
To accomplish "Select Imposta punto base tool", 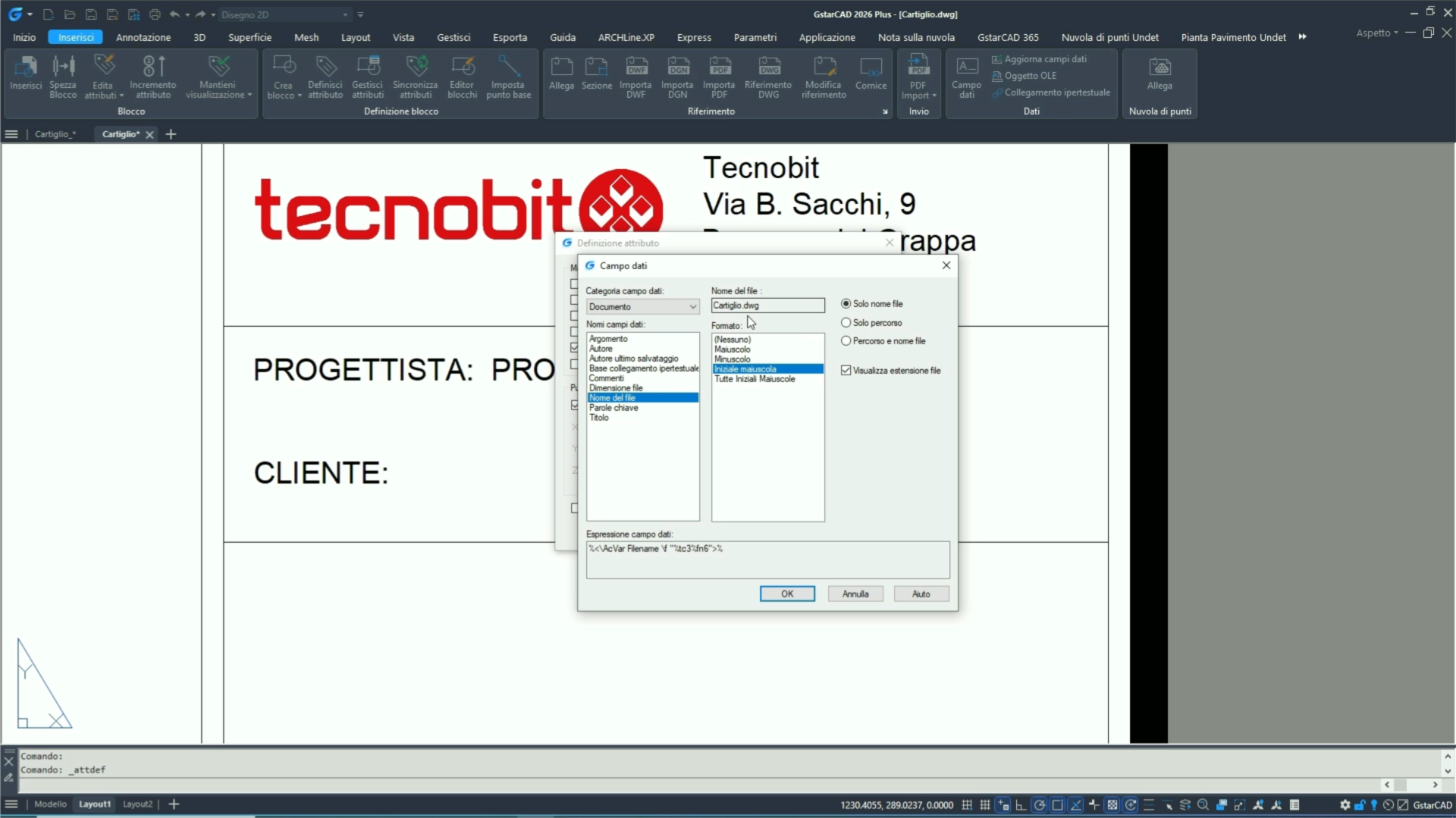I will (x=508, y=76).
